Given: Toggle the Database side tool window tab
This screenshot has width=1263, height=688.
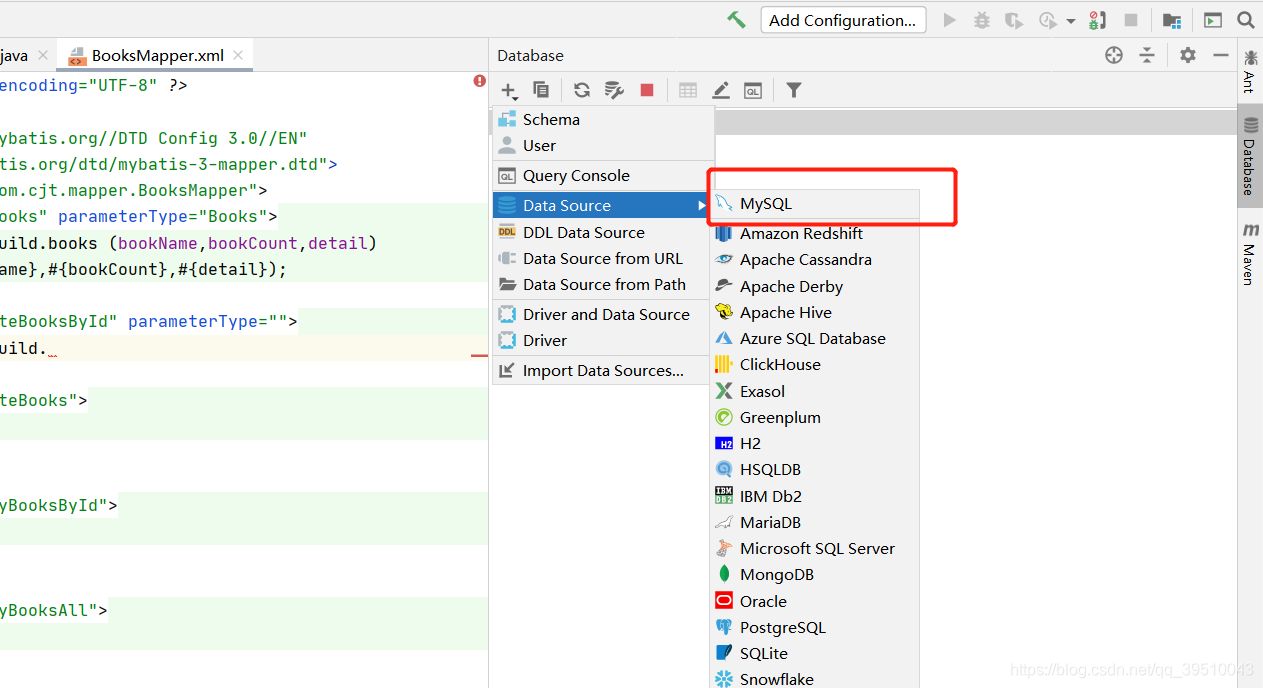Looking at the screenshot, I should (1250, 156).
